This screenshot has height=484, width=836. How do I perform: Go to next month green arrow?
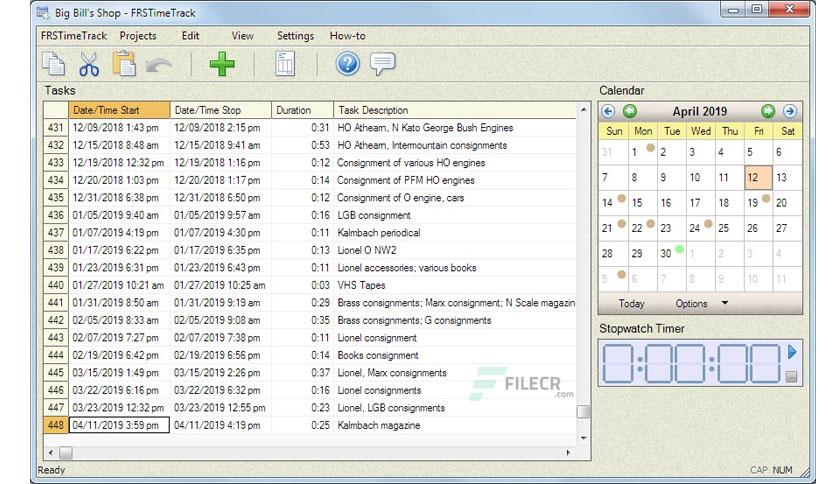click(768, 111)
